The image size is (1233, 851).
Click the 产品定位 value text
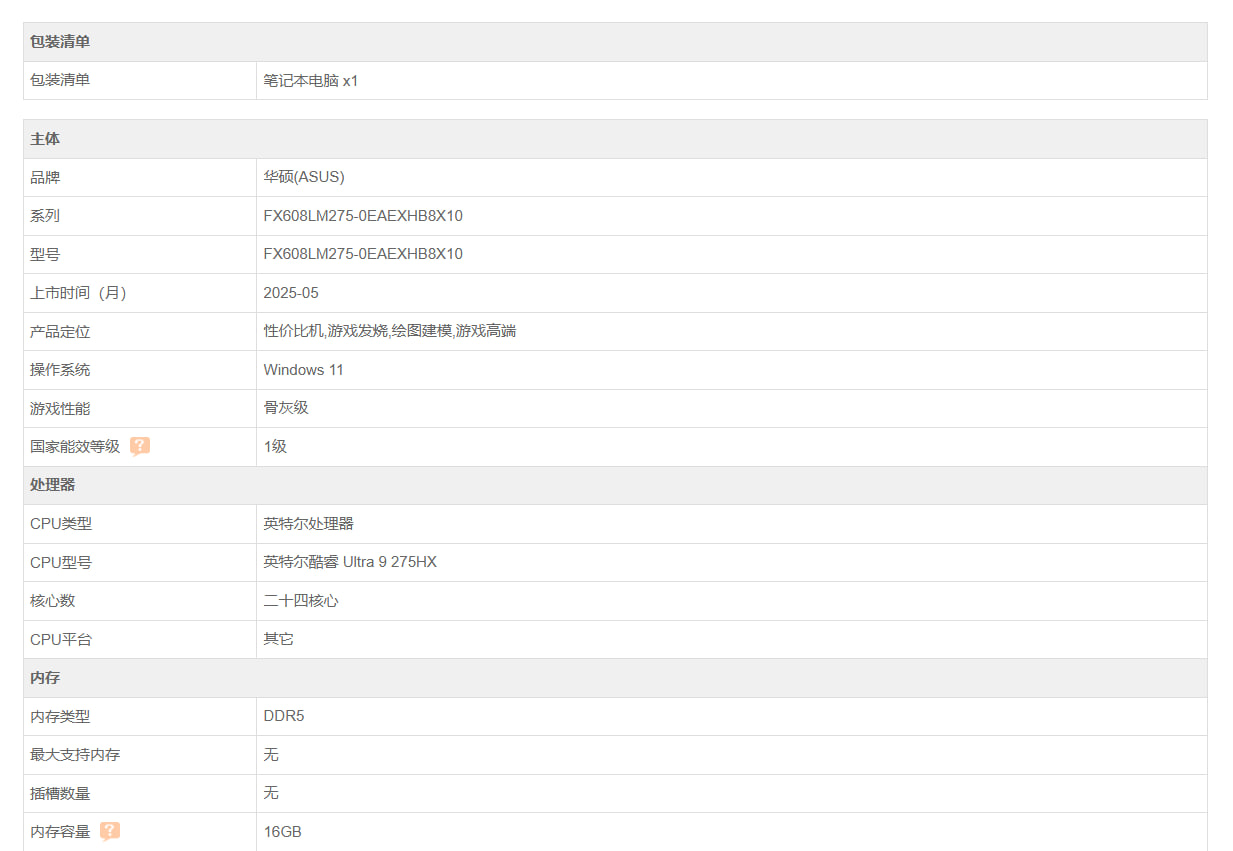(389, 331)
